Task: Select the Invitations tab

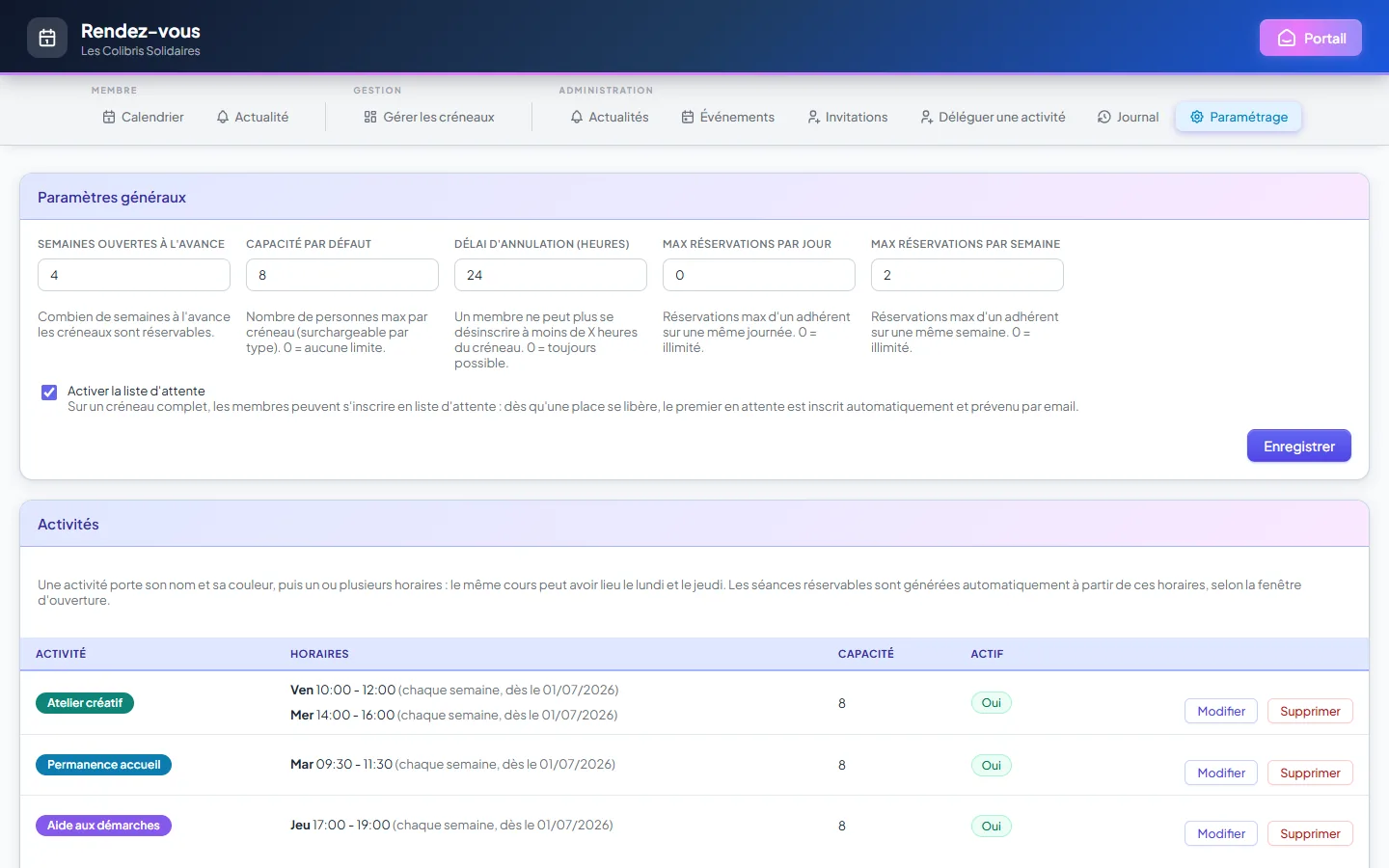Action: click(x=848, y=117)
